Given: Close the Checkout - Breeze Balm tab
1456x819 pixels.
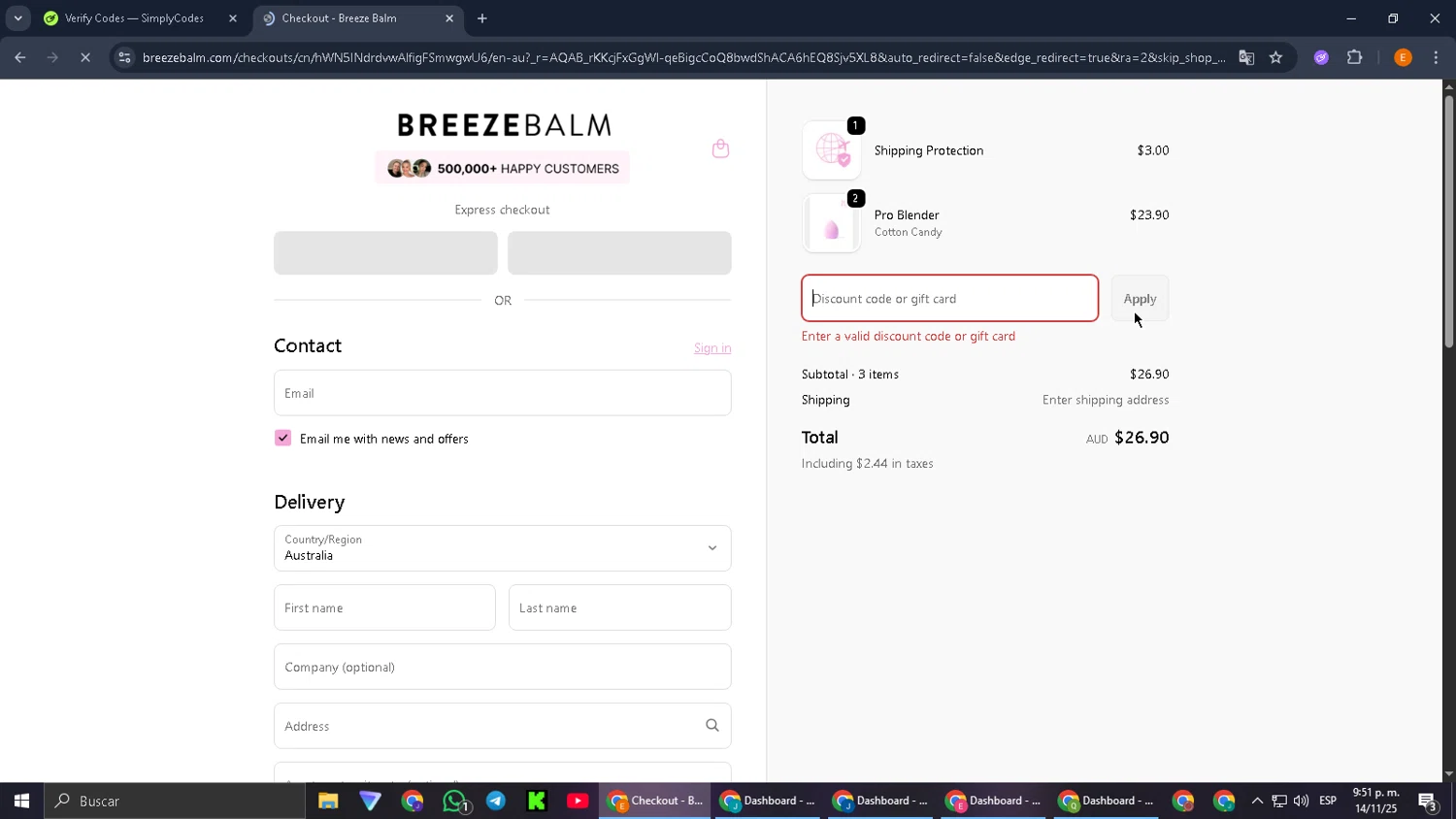Looking at the screenshot, I should pyautogui.click(x=449, y=18).
